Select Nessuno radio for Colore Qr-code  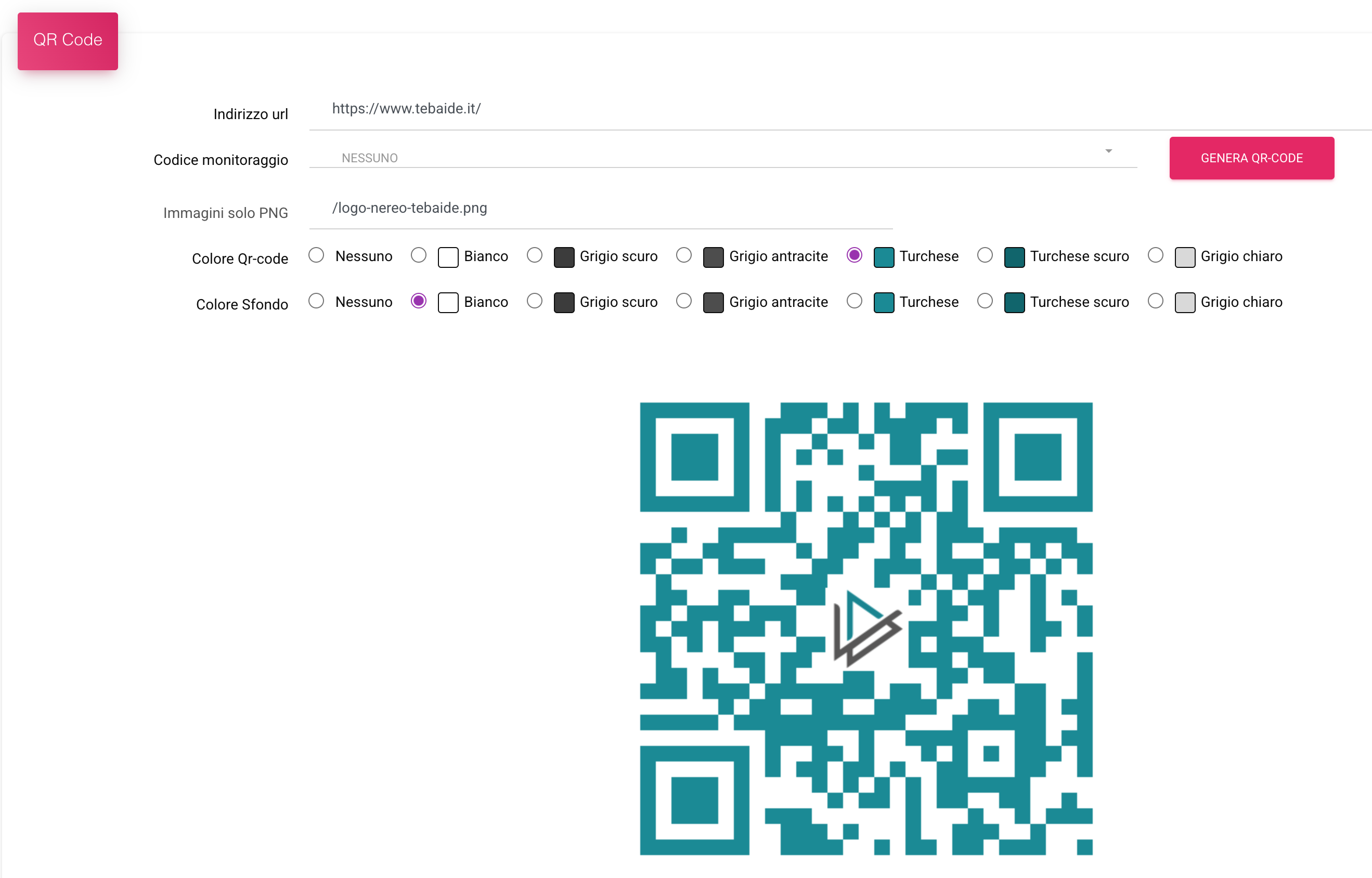tap(316, 255)
